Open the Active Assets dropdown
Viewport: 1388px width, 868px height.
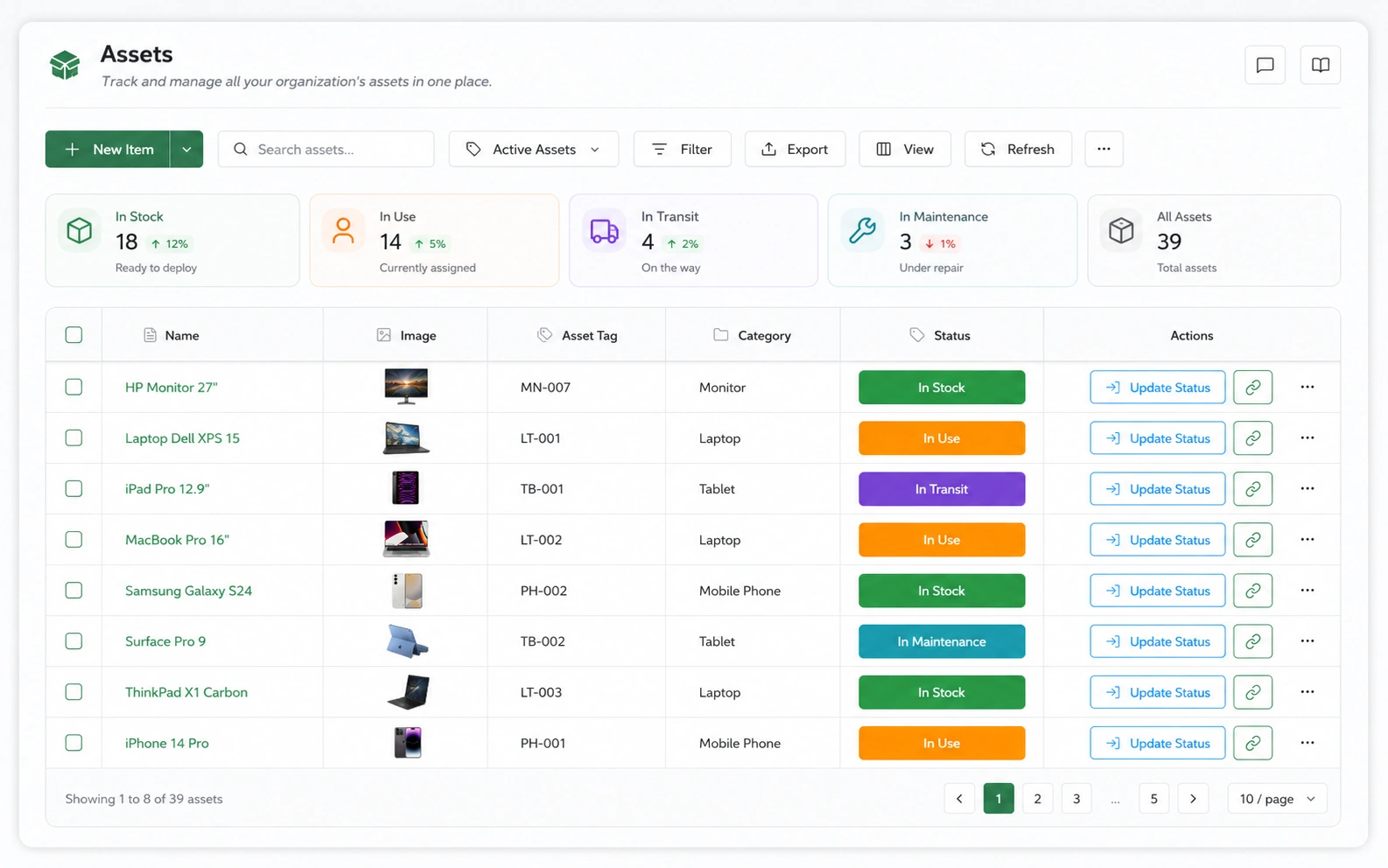click(x=533, y=149)
